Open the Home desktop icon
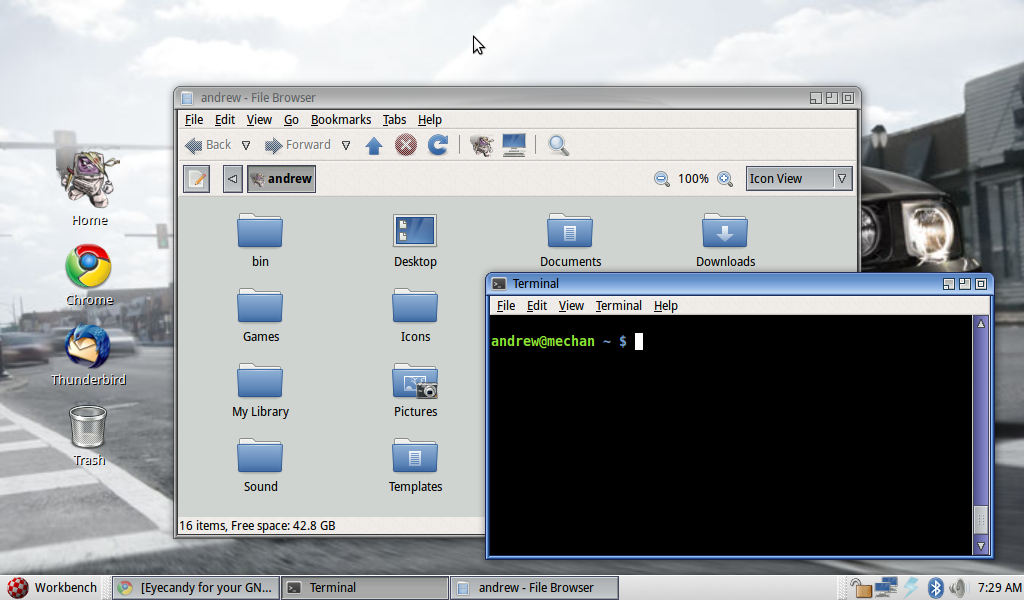Image resolution: width=1024 pixels, height=600 pixels. click(89, 189)
